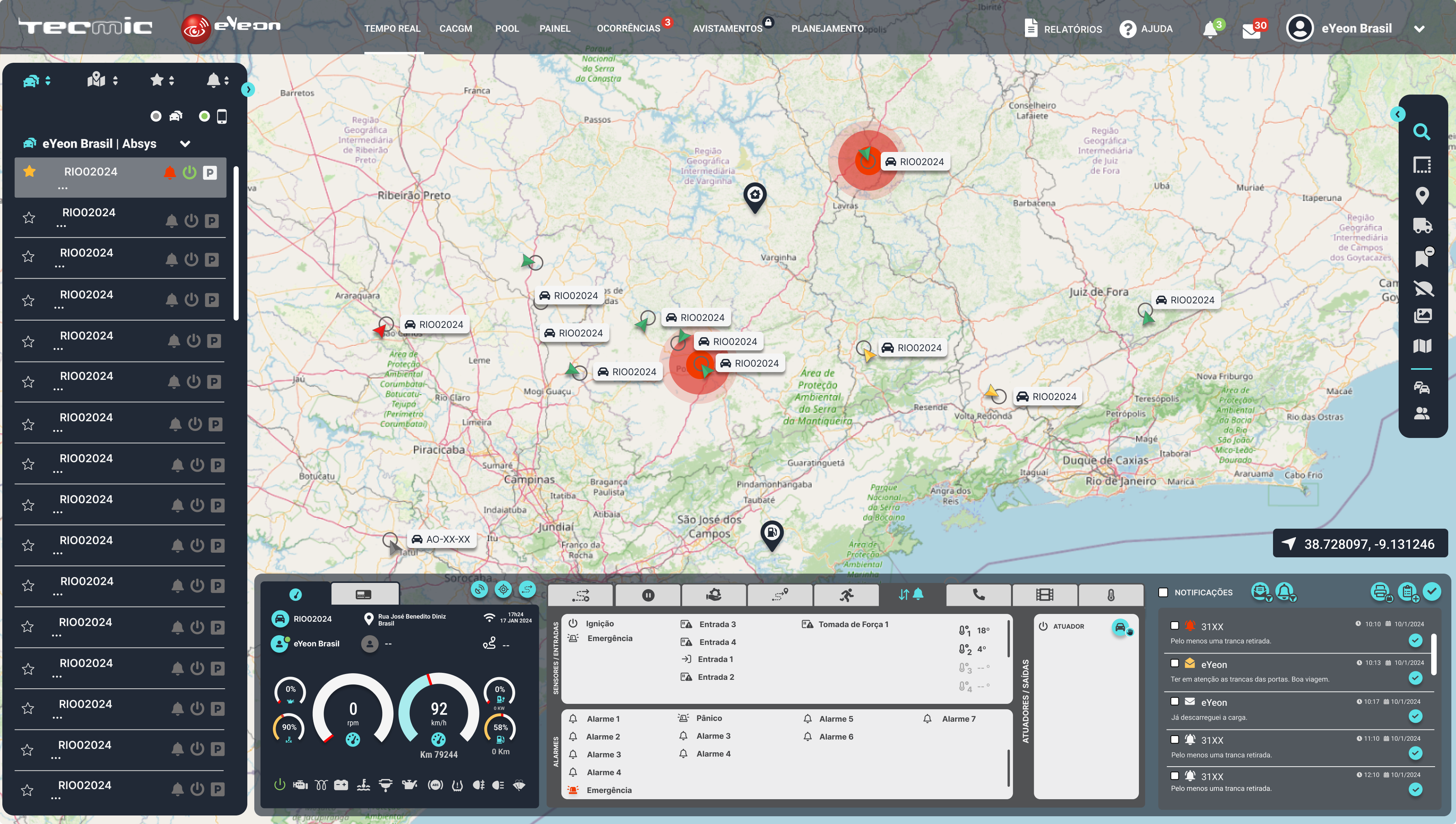Open the eYeon Brasil user menu chevron
Screen dimensions: 1456x824
click(x=1419, y=29)
